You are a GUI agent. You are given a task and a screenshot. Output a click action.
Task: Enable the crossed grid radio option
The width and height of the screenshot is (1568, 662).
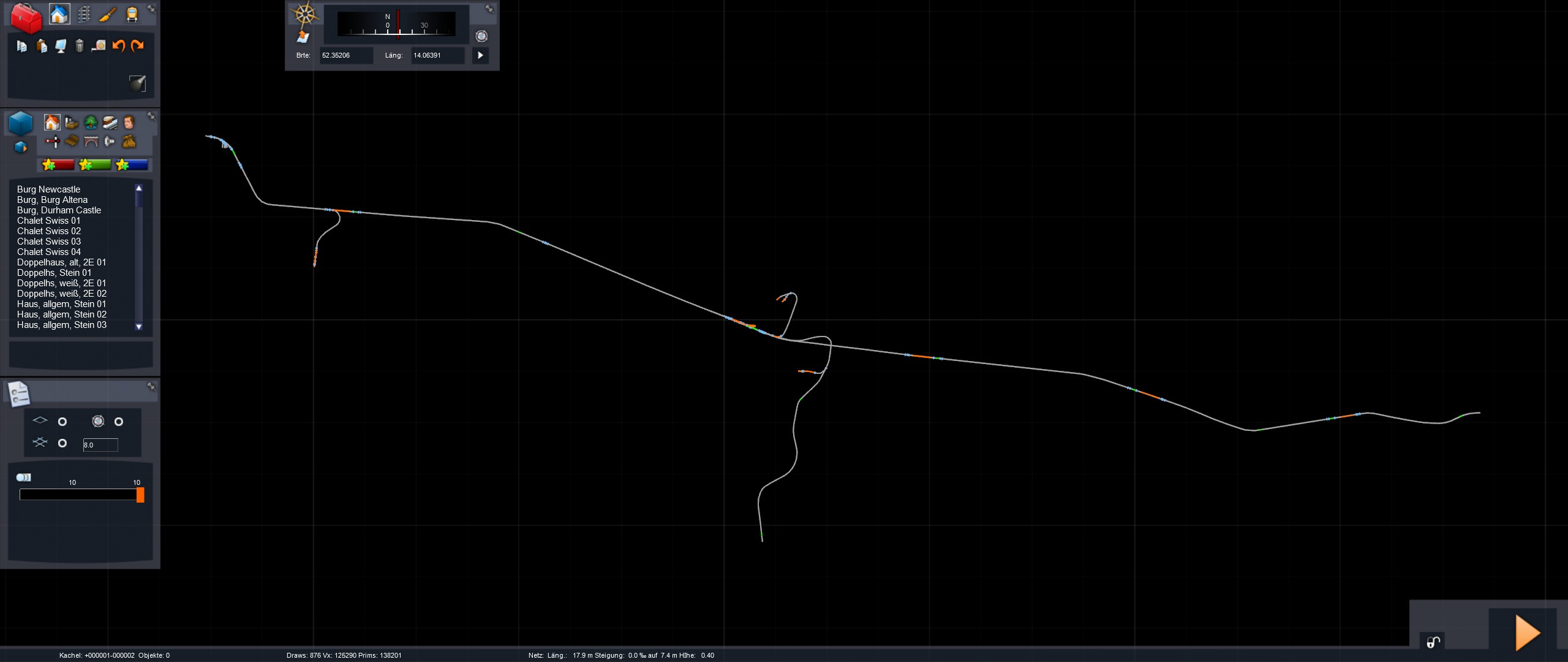pos(62,443)
